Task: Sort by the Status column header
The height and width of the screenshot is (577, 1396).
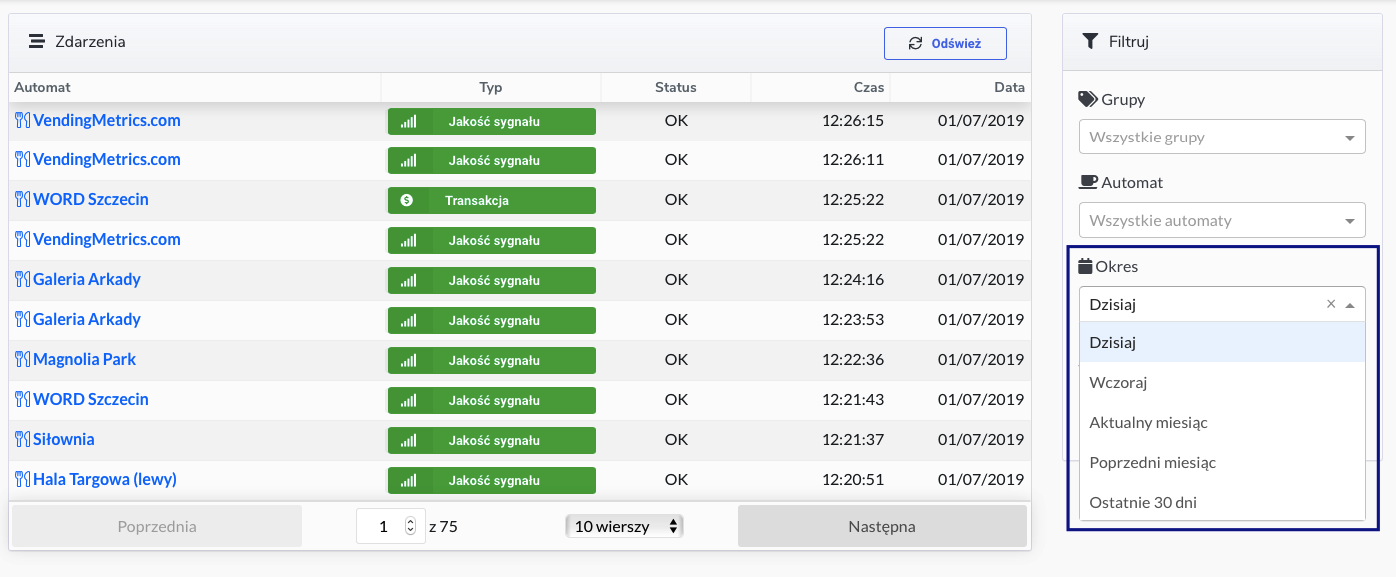Action: tap(676, 87)
